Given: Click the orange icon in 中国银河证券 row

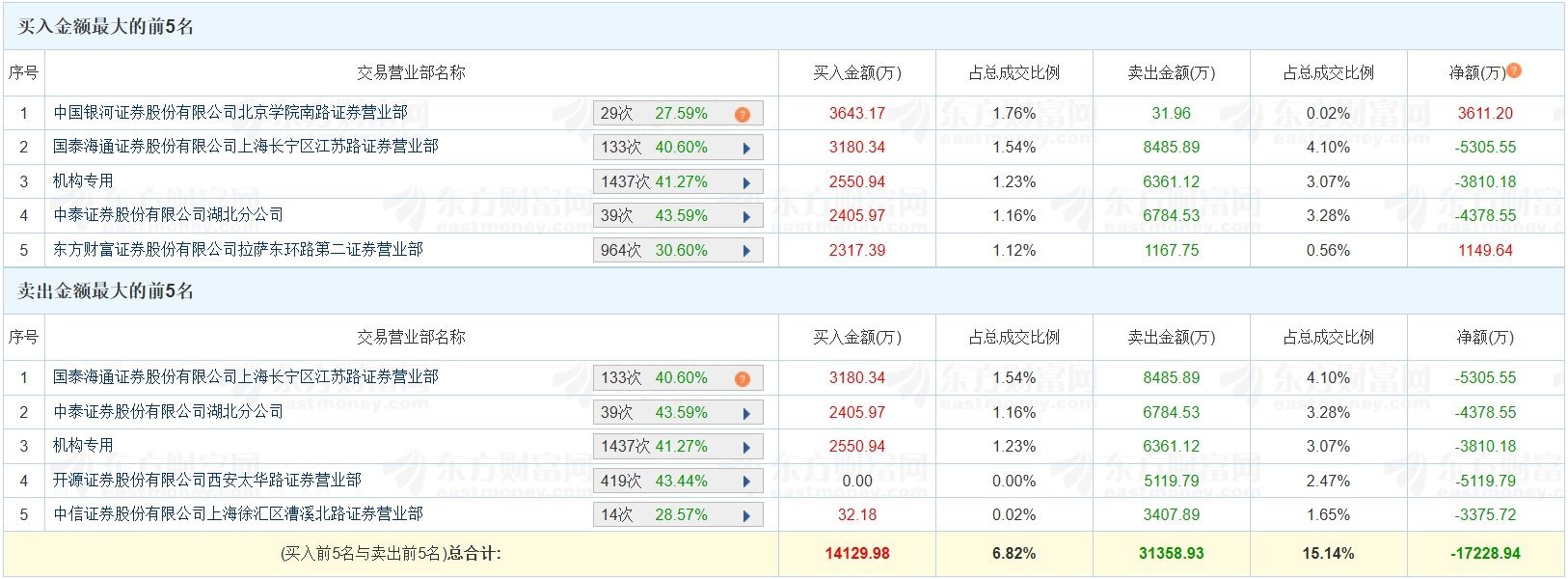Looking at the screenshot, I should tap(742, 114).
